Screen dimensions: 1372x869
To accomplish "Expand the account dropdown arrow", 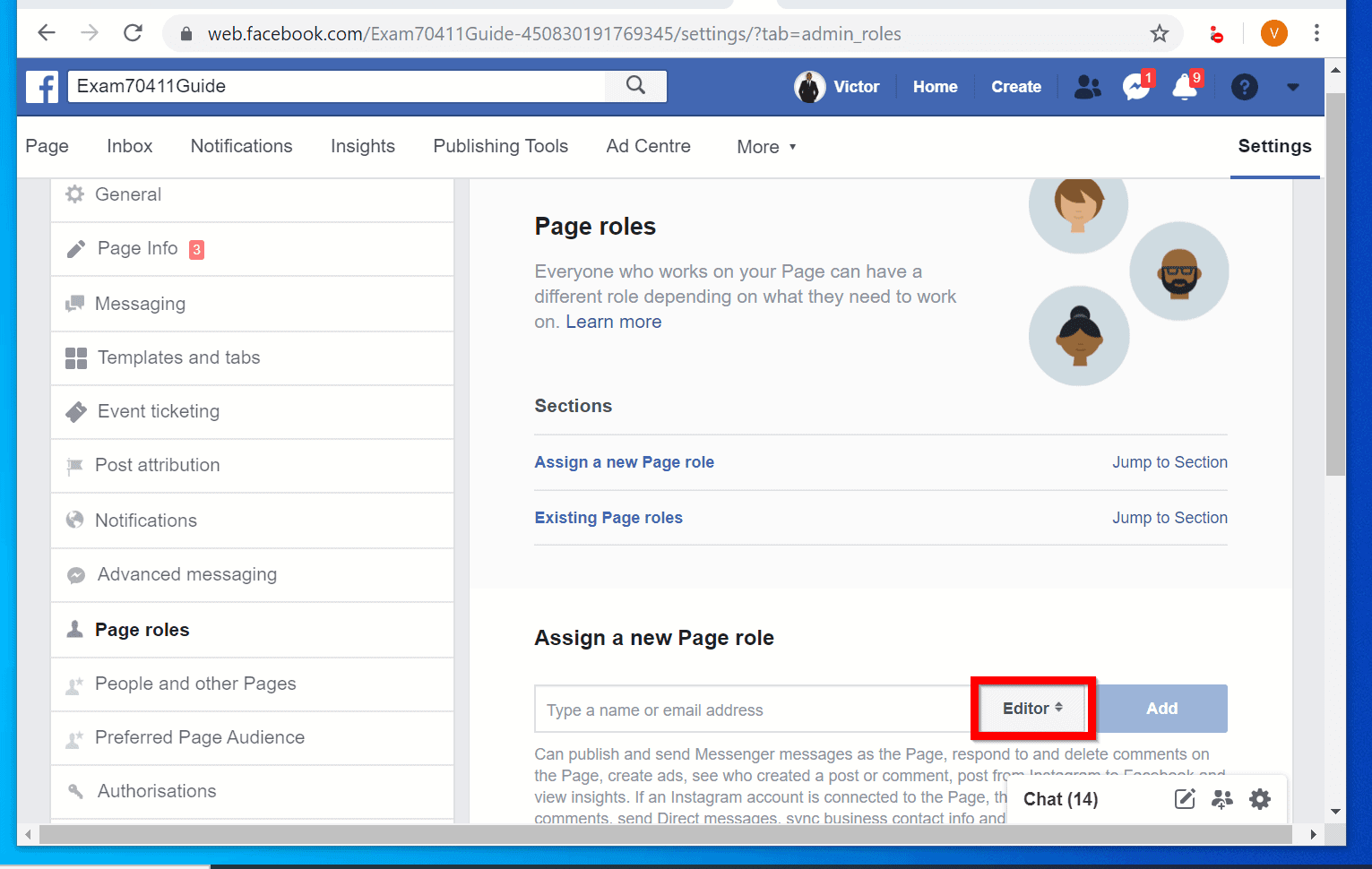I will click(1292, 87).
